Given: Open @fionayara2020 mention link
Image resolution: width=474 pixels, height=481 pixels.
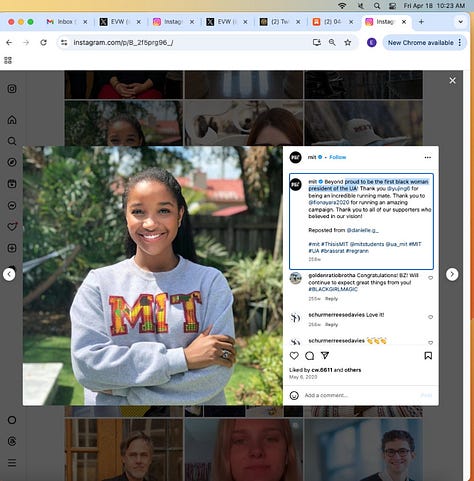Looking at the screenshot, I should [328, 202].
